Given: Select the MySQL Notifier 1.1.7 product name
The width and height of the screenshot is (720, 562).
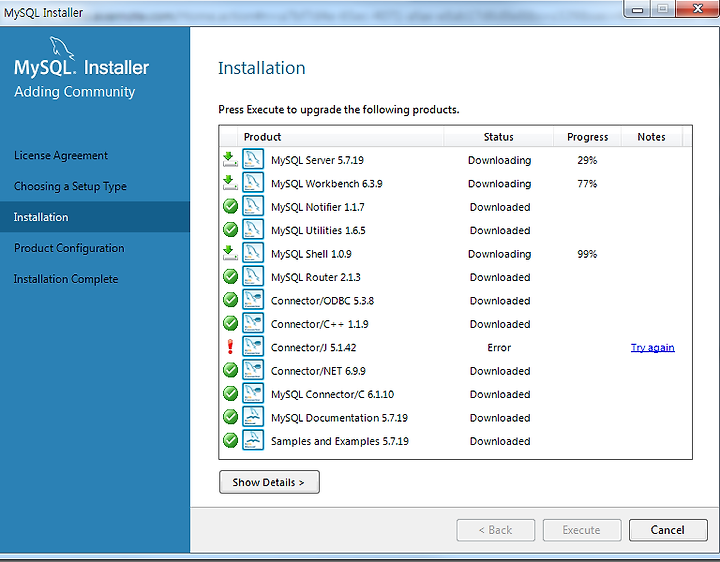Looking at the screenshot, I should [x=318, y=207].
